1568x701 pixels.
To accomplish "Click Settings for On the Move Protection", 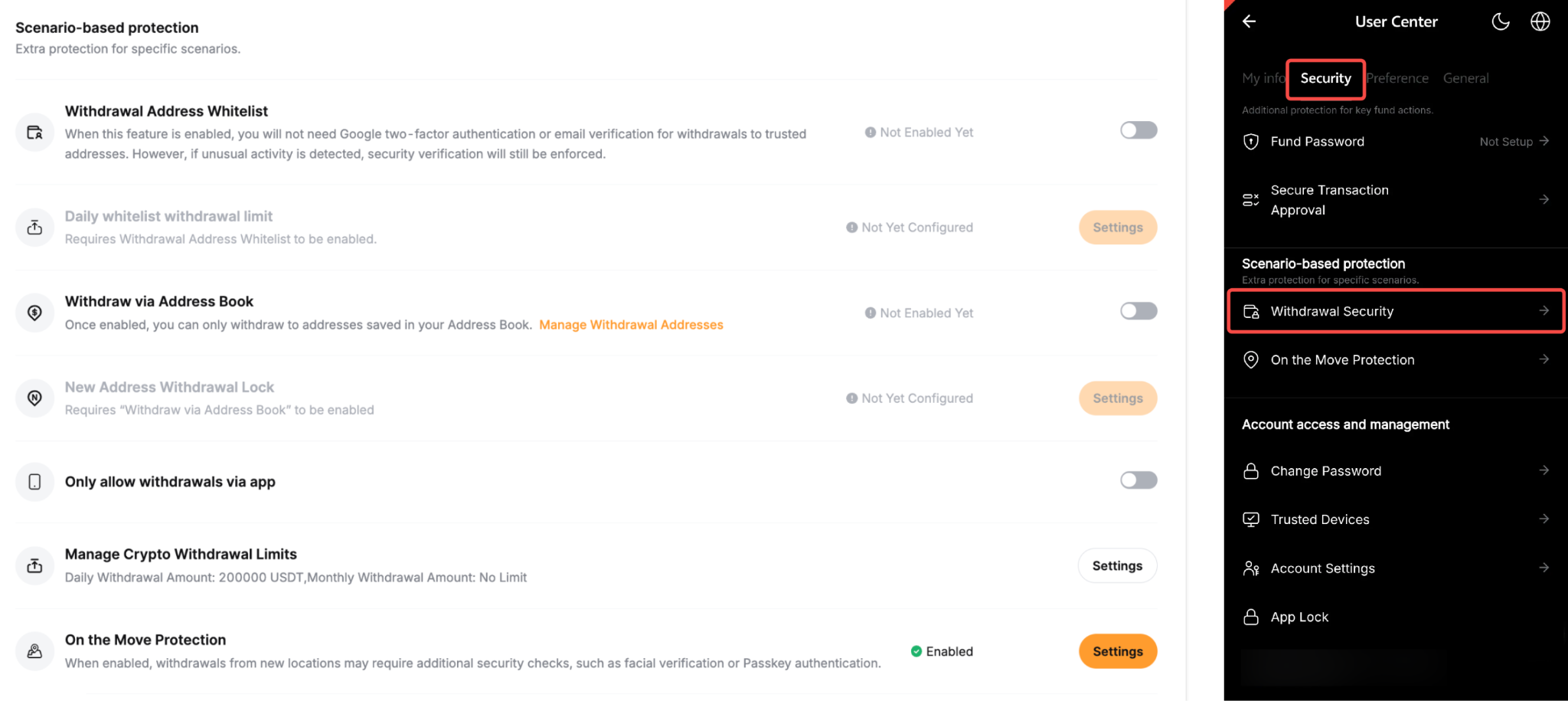I will click(1118, 651).
